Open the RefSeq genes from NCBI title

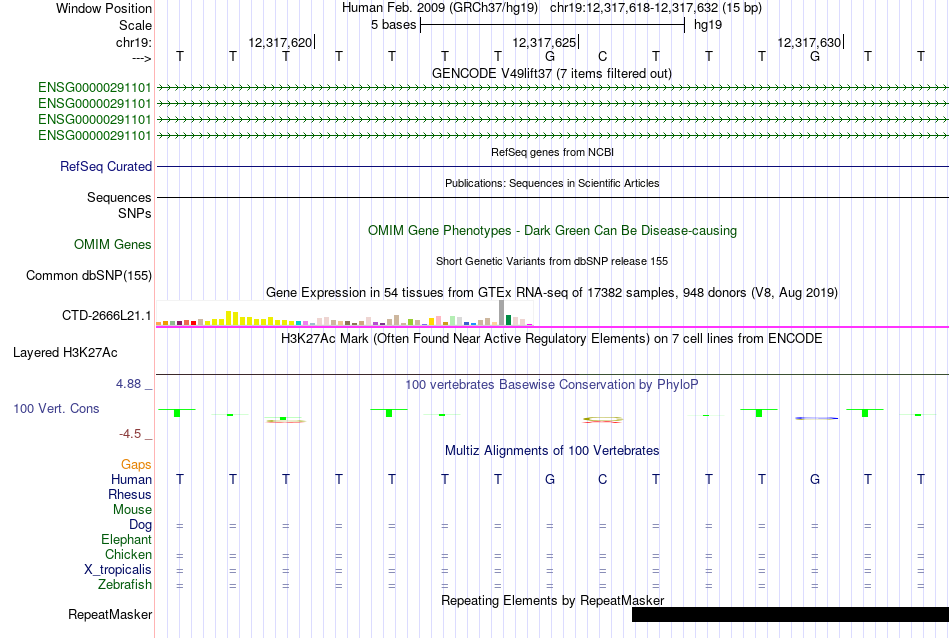point(552,152)
